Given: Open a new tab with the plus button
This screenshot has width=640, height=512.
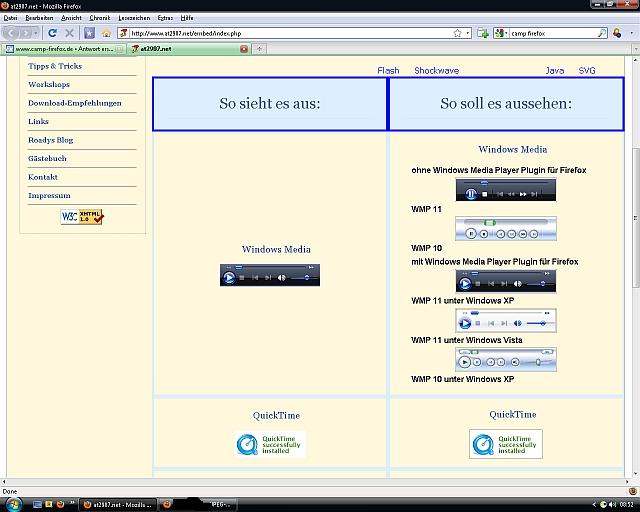Looking at the screenshot, I should [259, 49].
